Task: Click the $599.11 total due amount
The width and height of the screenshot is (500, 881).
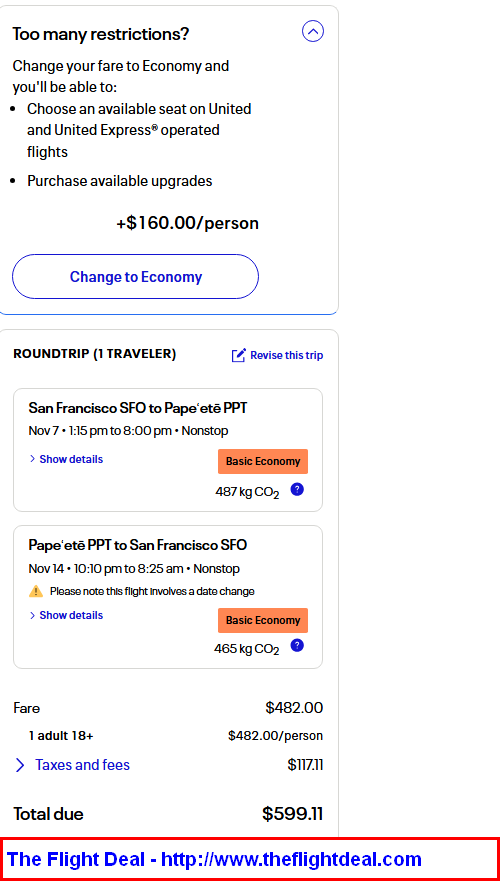Action: coord(293,814)
